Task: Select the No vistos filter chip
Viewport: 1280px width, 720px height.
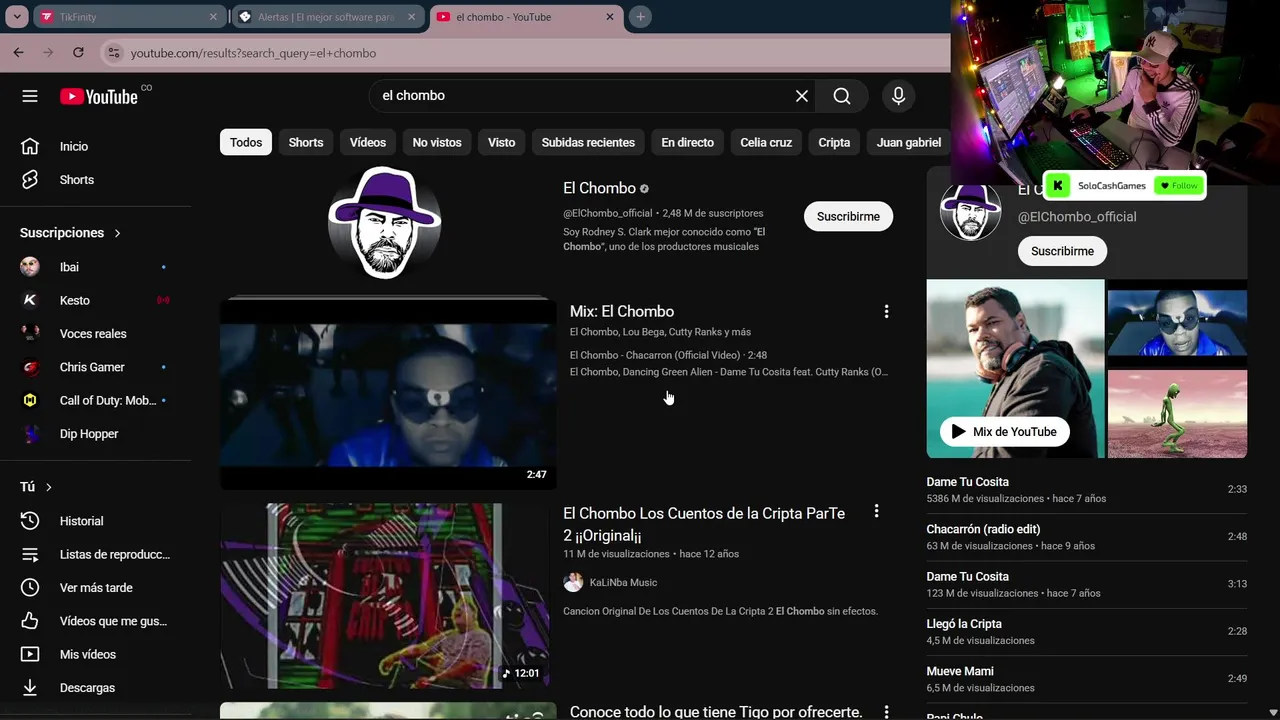Action: [x=437, y=142]
